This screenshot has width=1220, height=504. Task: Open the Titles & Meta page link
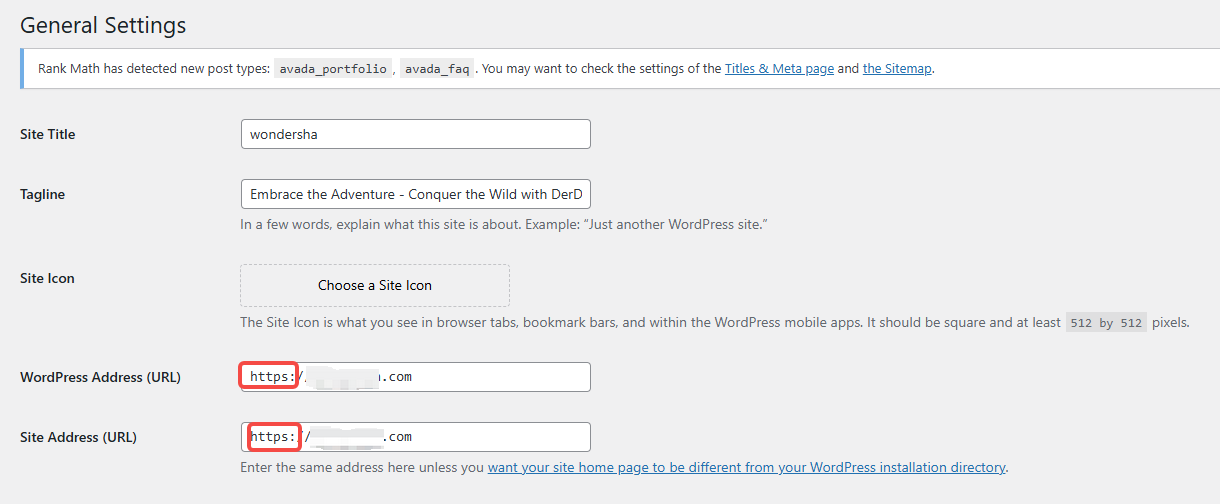click(779, 69)
